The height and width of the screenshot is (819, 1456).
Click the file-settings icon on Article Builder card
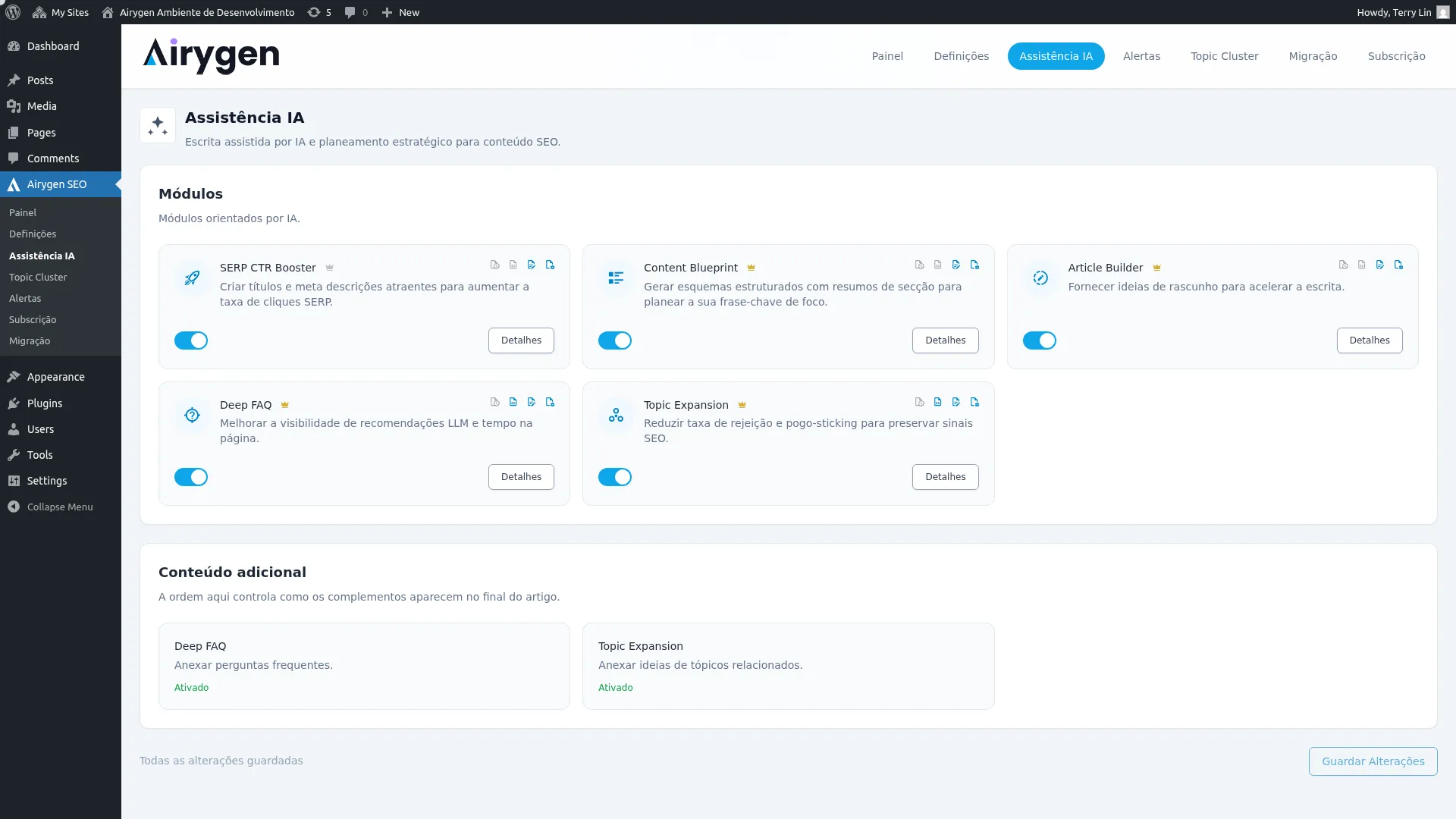click(x=1398, y=265)
